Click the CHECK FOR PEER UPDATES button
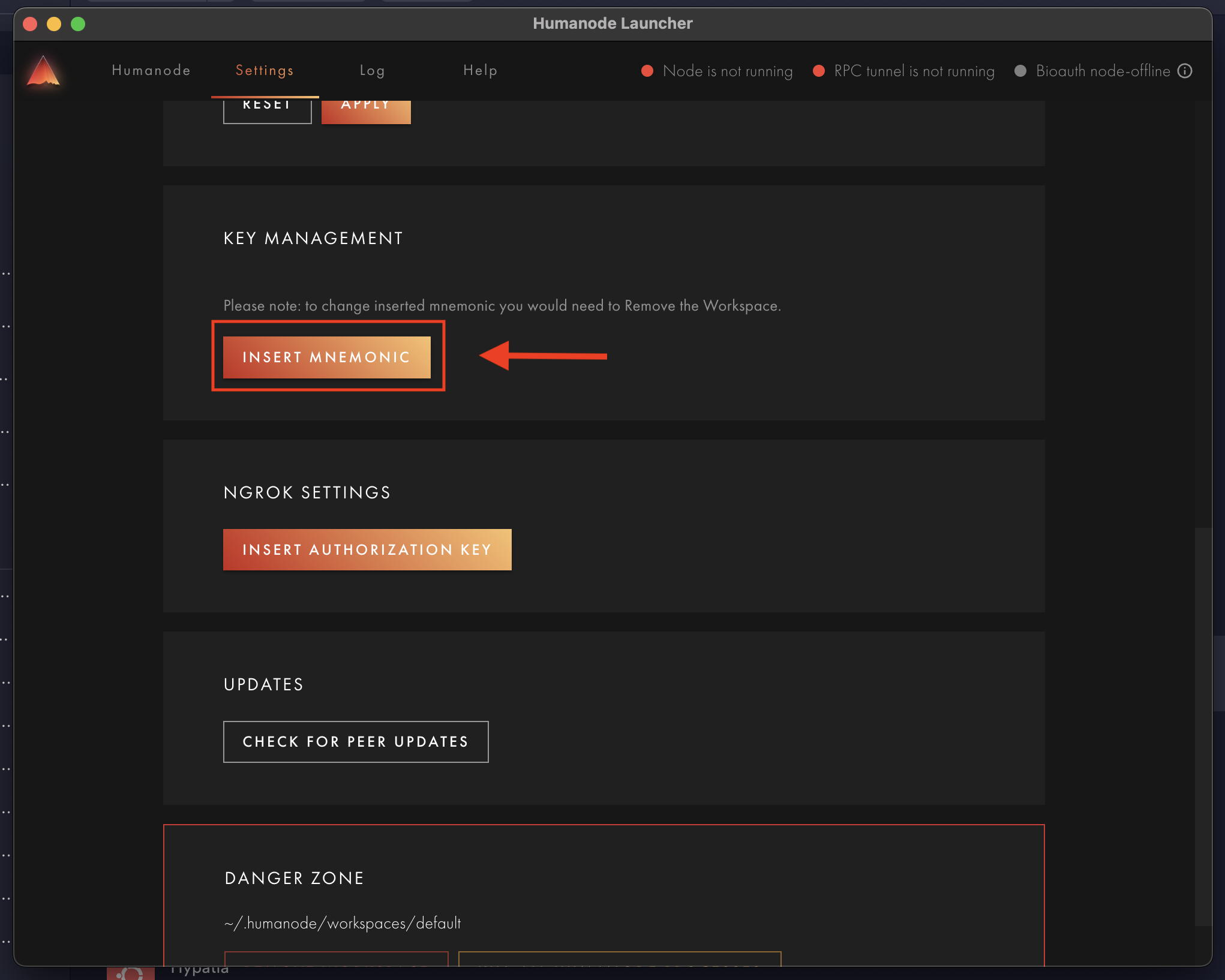This screenshot has width=1225, height=980. click(356, 741)
